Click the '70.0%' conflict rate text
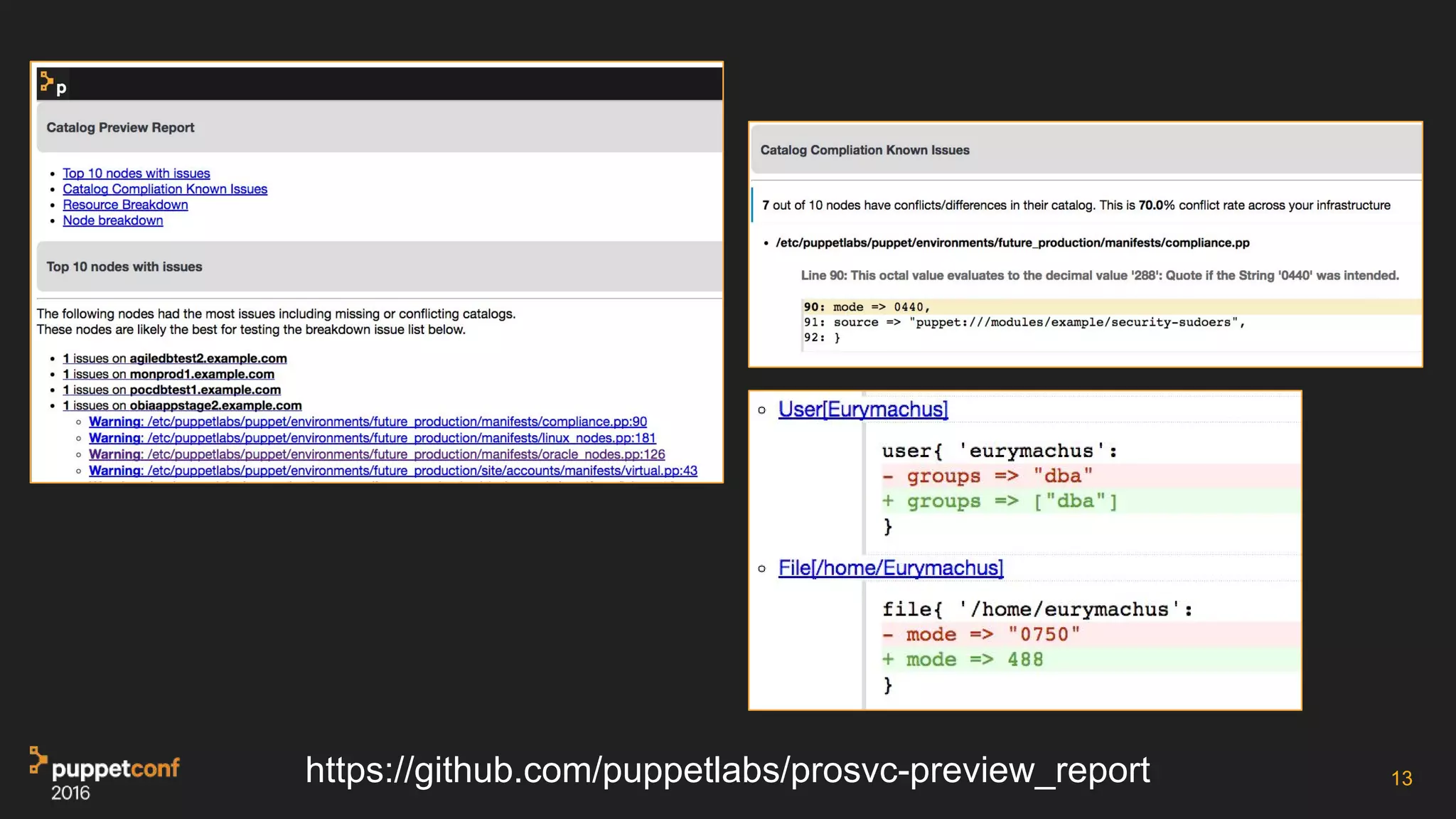This screenshot has height=819, width=1456. click(1156, 205)
